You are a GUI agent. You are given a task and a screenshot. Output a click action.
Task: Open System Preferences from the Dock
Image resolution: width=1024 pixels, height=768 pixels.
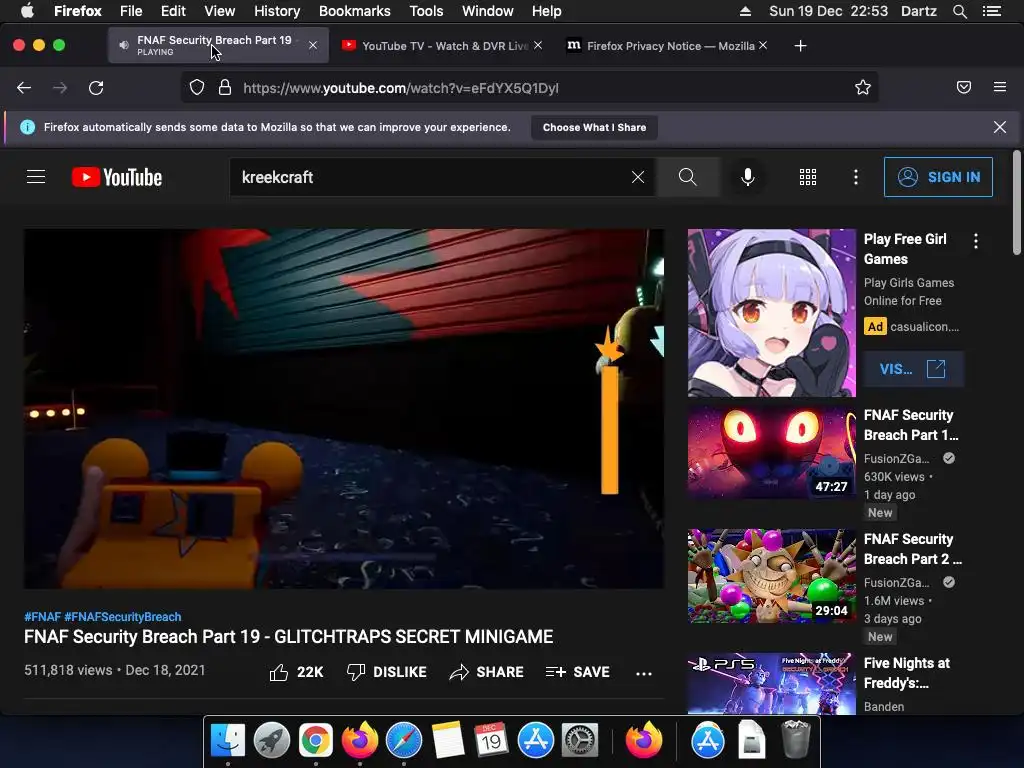click(x=580, y=740)
